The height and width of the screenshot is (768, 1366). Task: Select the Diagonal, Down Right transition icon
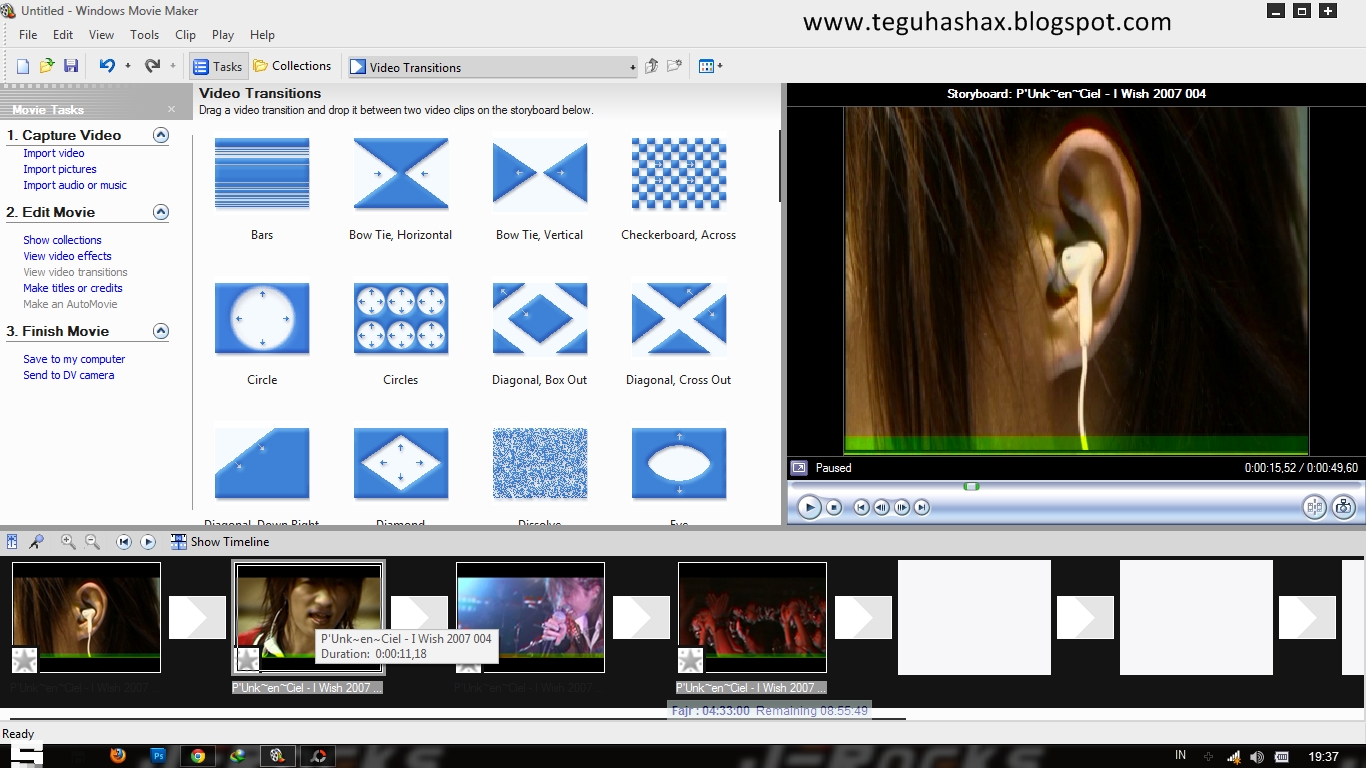[x=262, y=464]
